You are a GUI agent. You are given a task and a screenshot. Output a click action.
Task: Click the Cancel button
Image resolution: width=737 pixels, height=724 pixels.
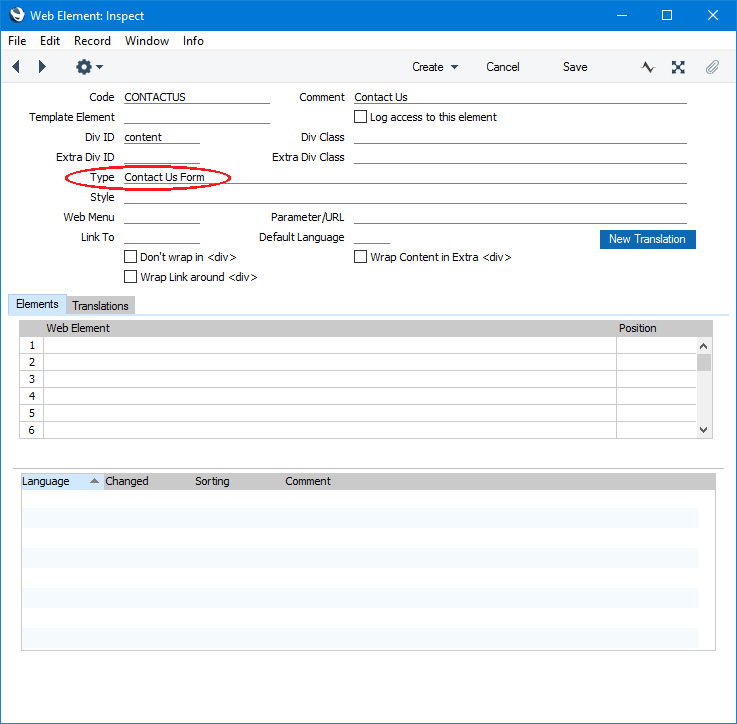(502, 67)
